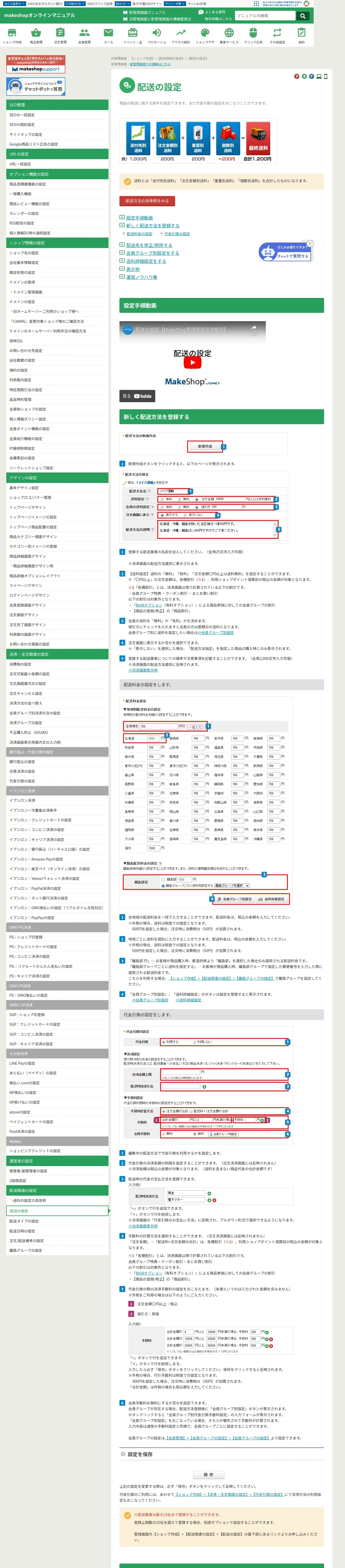Select トップページデザイン in the sidebar
345x1568 pixels.
[x=57, y=507]
